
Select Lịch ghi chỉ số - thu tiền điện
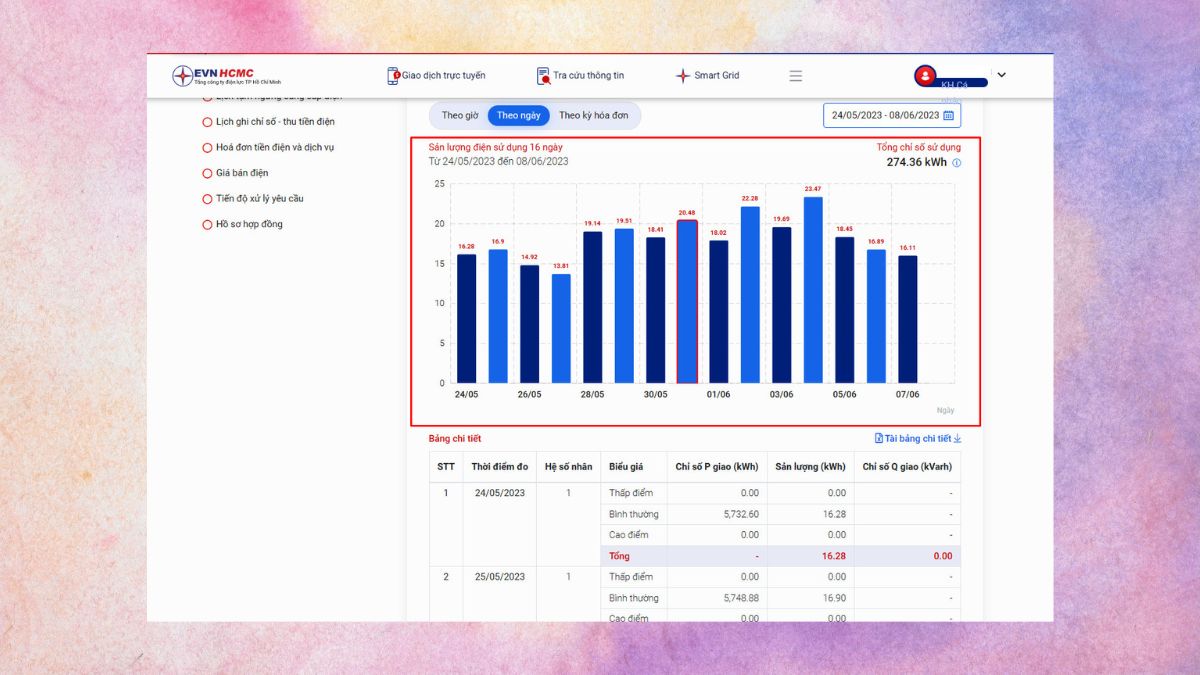275,122
